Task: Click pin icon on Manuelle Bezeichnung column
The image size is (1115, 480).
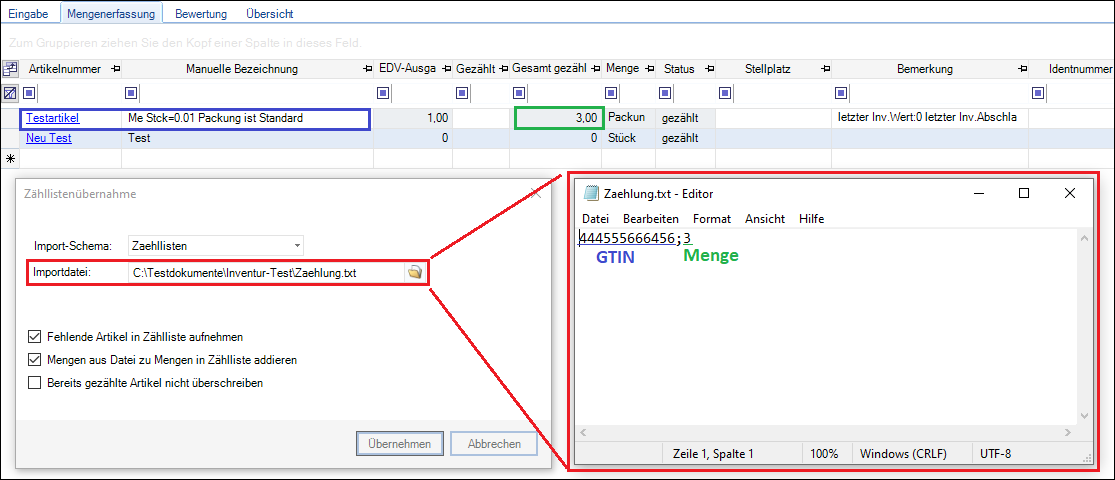Action: click(x=364, y=69)
